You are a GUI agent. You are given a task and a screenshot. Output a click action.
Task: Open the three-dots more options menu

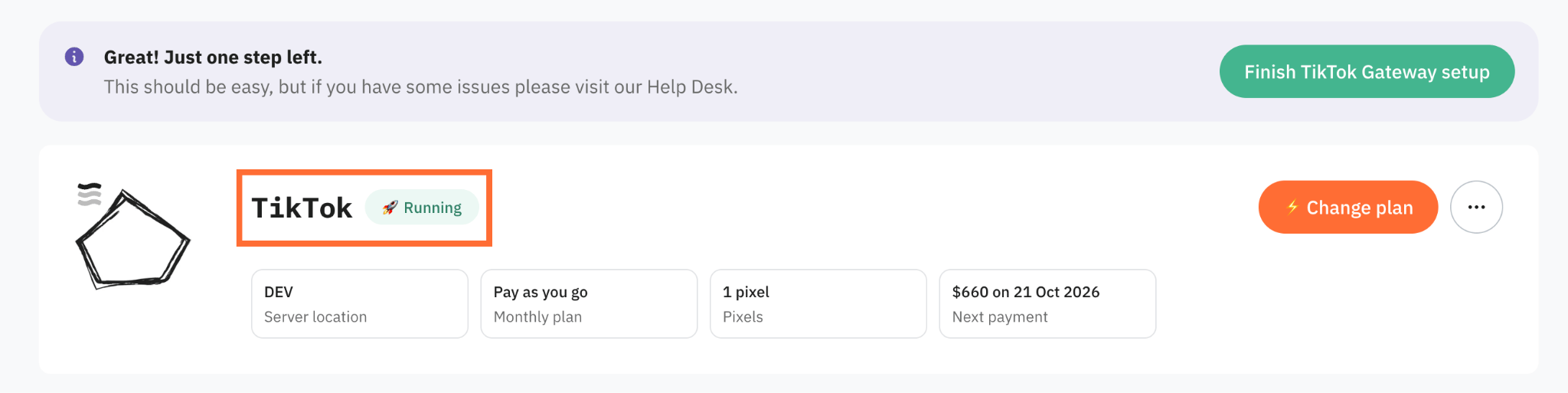coord(1476,207)
